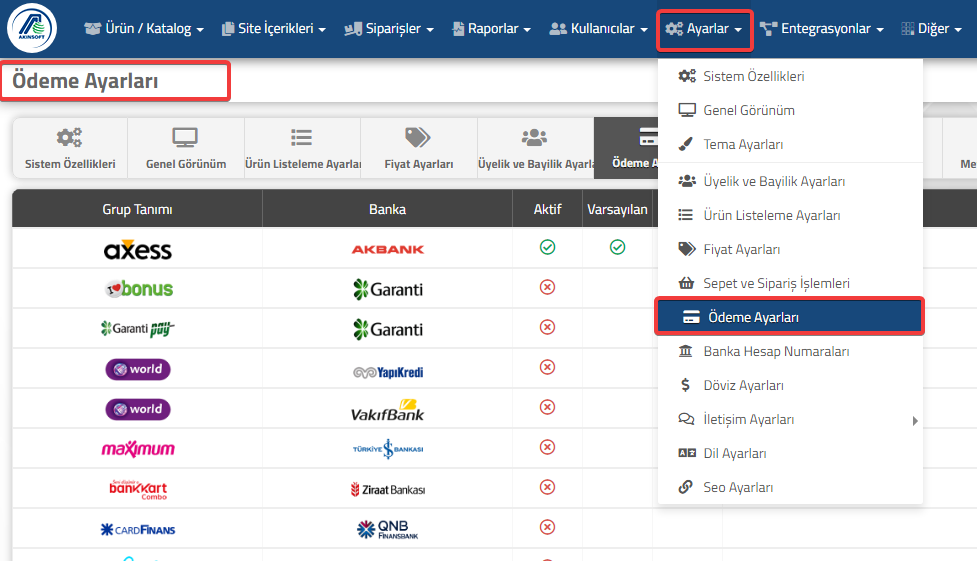
Task: Choose Ürün Listeleme Ayarları menu entry
Action: [790, 215]
